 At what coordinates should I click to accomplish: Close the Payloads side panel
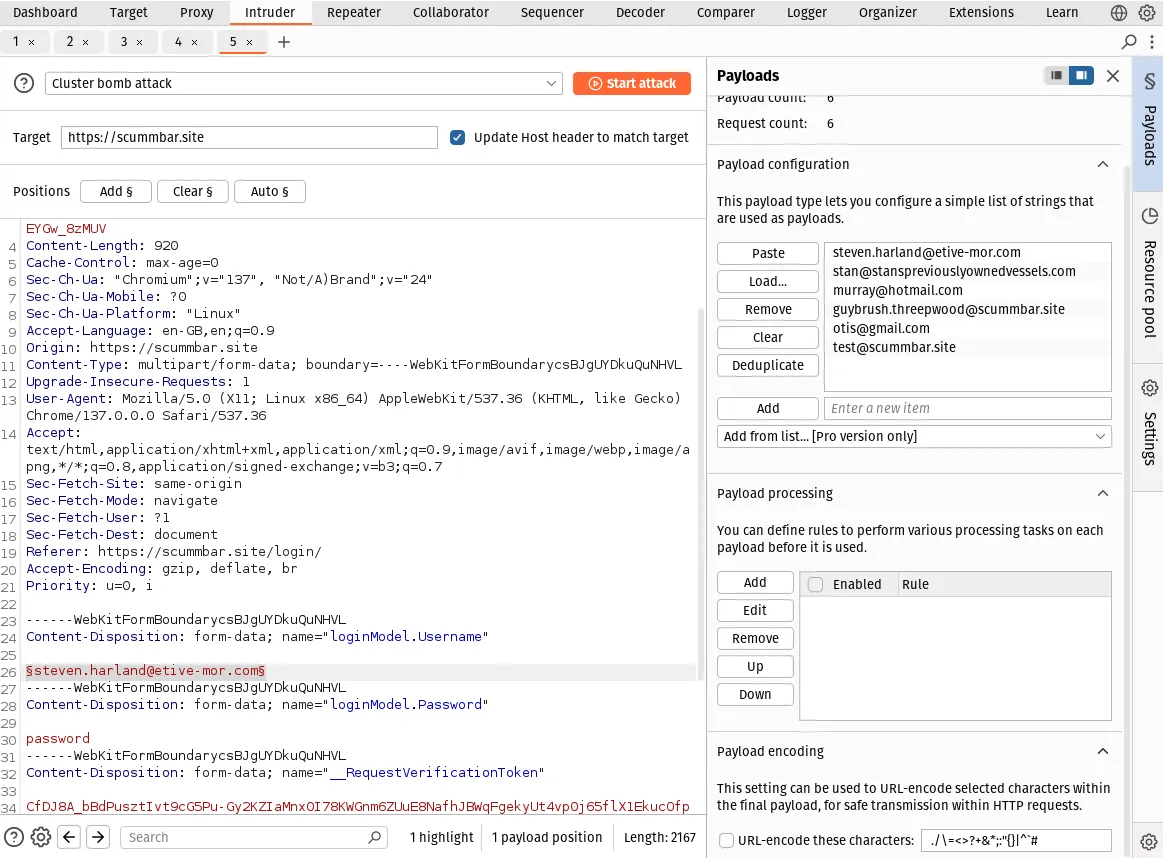coord(1113,76)
